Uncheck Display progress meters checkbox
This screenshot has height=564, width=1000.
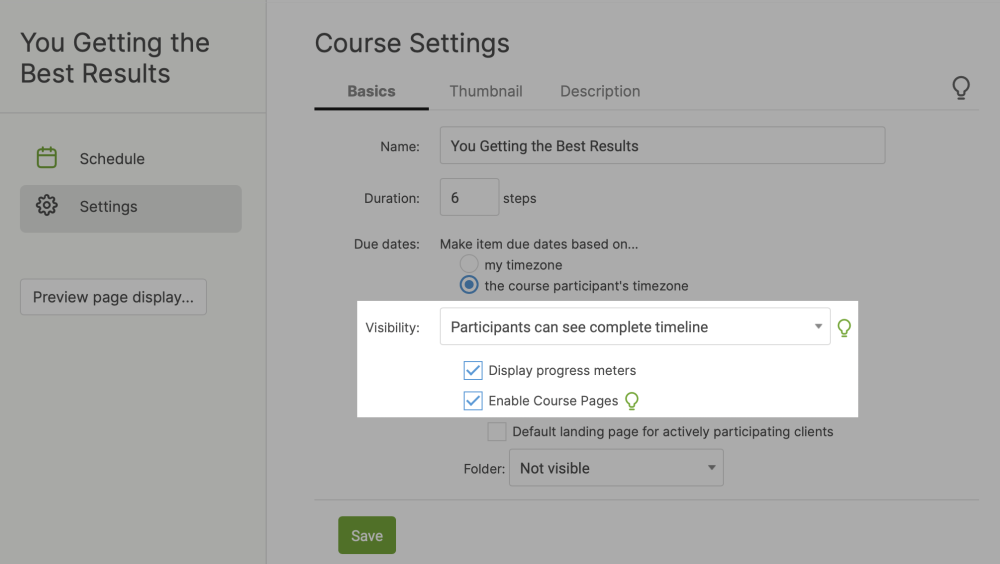(473, 371)
